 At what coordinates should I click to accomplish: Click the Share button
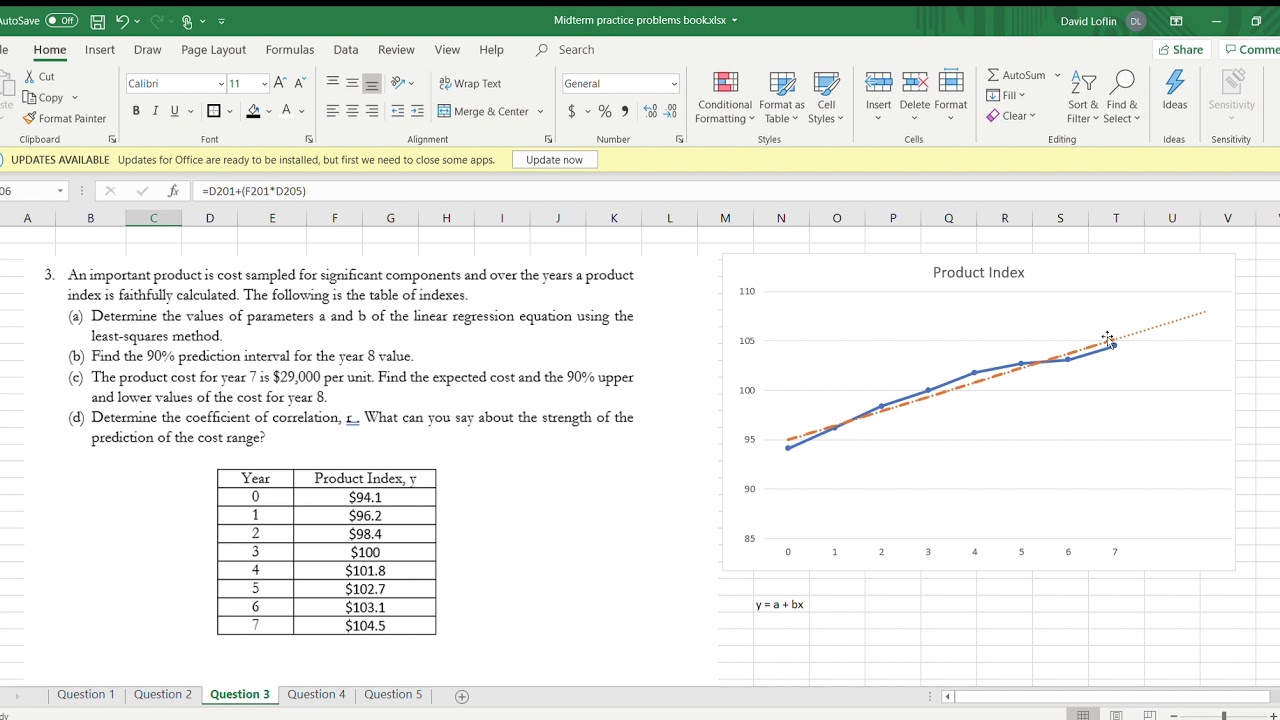pos(1180,49)
